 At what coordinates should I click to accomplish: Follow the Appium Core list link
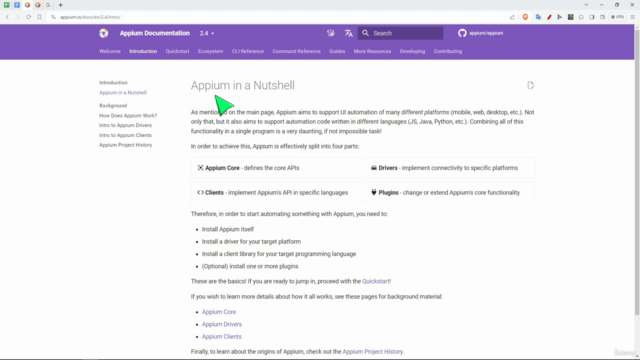pos(219,312)
